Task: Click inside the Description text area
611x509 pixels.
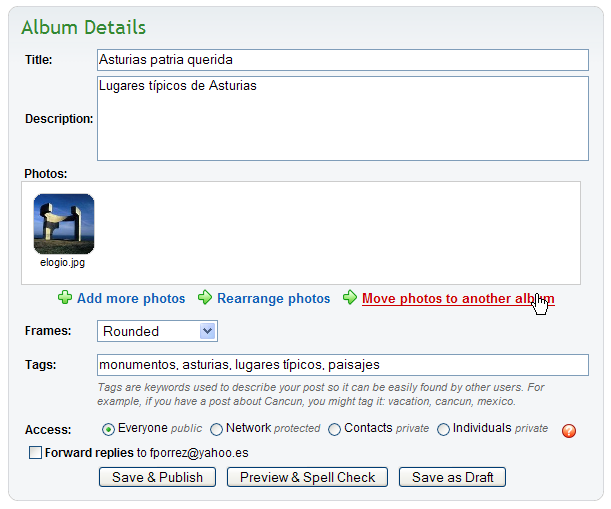Action: pyautogui.click(x=342, y=118)
